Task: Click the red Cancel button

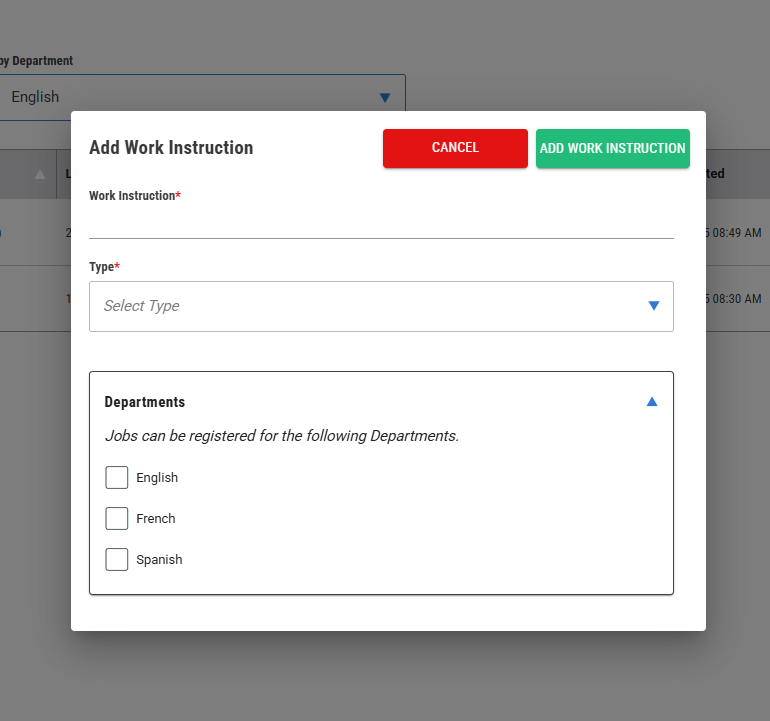Action: [x=455, y=148]
